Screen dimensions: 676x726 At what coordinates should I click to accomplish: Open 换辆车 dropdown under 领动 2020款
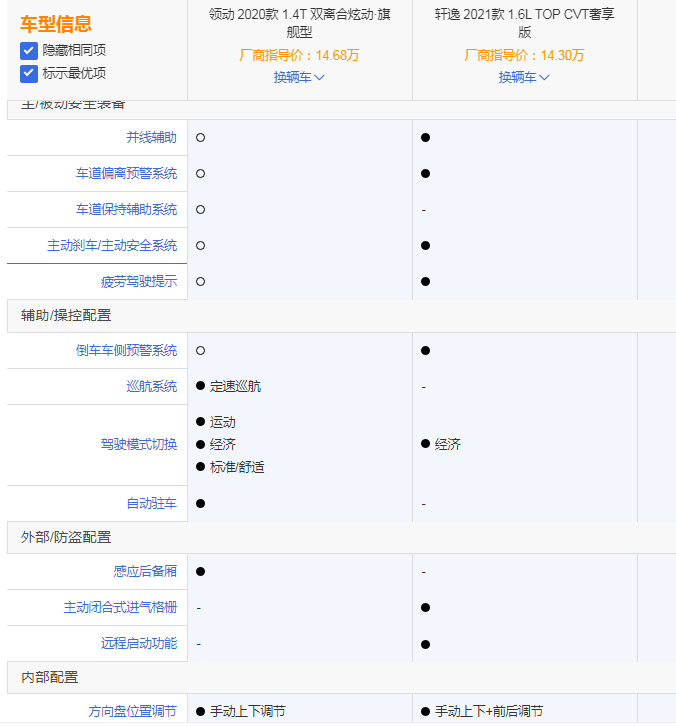pyautogui.click(x=299, y=77)
